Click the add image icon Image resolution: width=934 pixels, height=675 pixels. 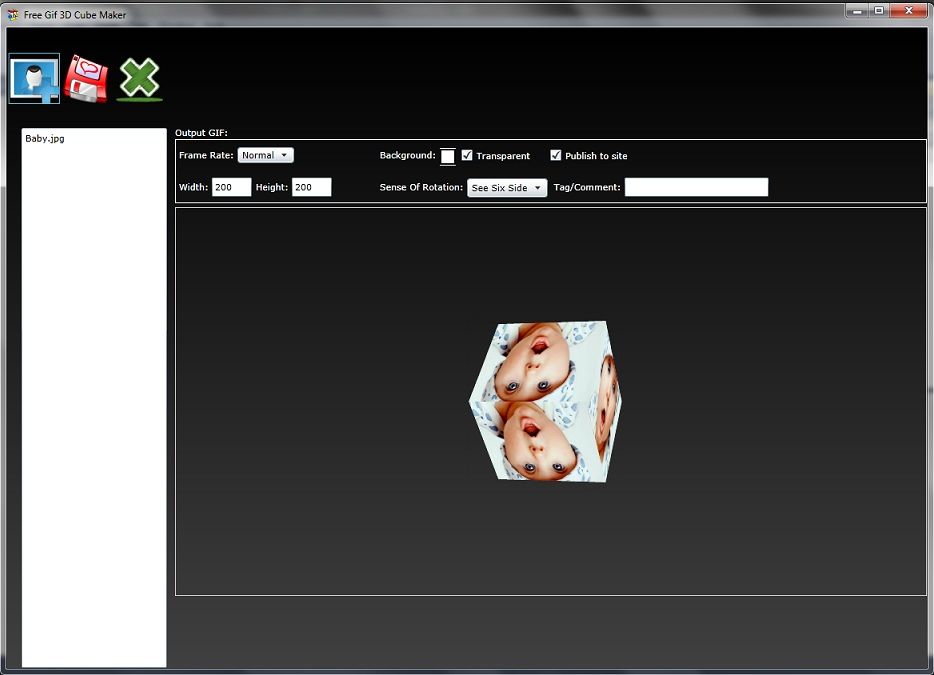34,79
